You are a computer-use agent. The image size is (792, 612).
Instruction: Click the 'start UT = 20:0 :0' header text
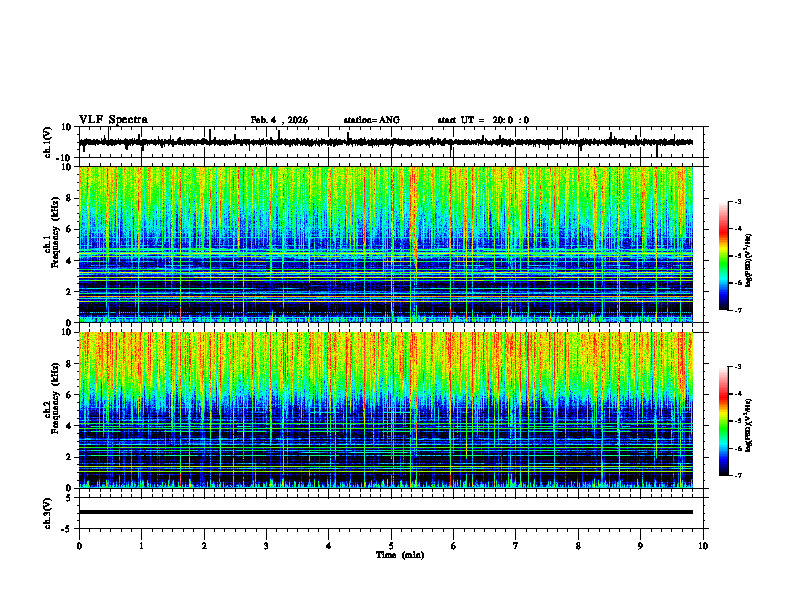tap(483, 120)
